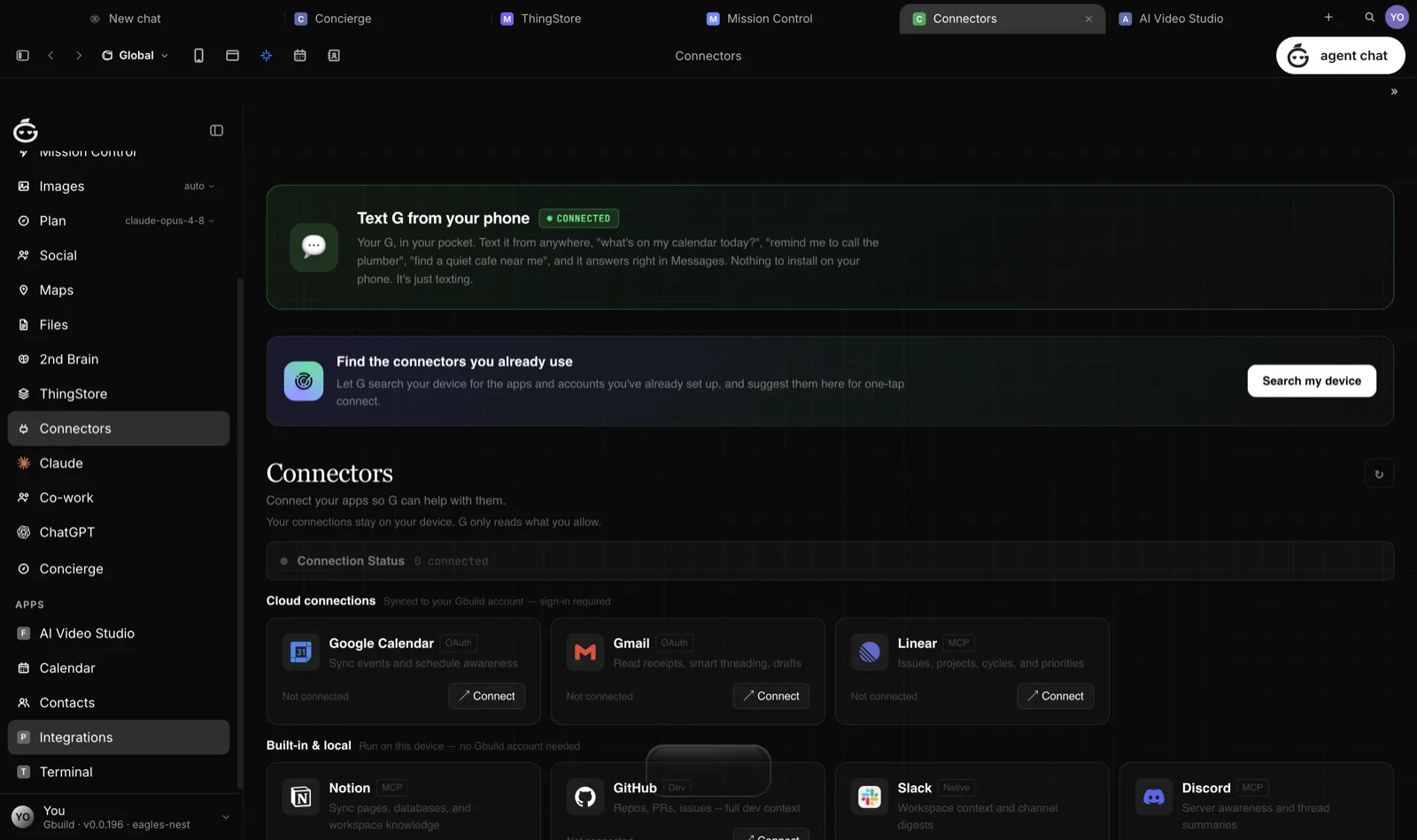This screenshot has height=840, width=1417.
Task: Add a new tab with plus icon
Action: [x=1328, y=17]
